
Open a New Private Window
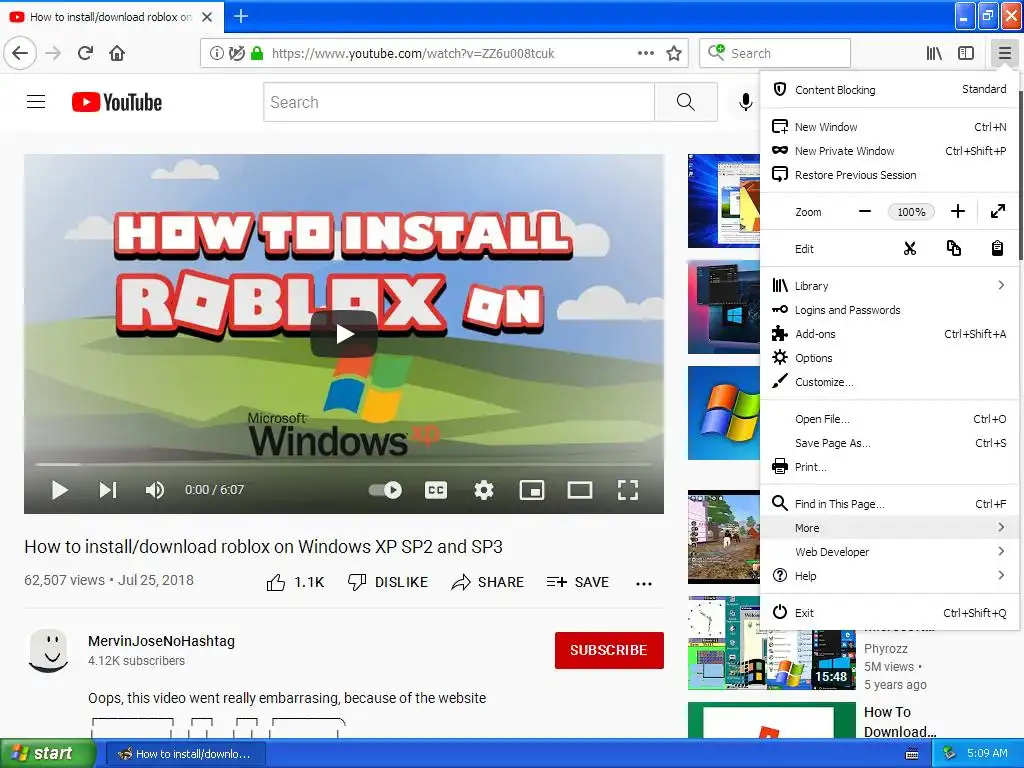click(x=889, y=151)
